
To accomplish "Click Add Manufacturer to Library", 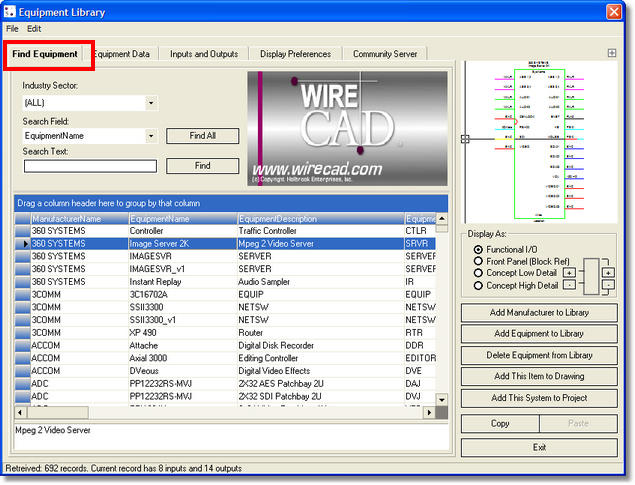I will [x=539, y=313].
